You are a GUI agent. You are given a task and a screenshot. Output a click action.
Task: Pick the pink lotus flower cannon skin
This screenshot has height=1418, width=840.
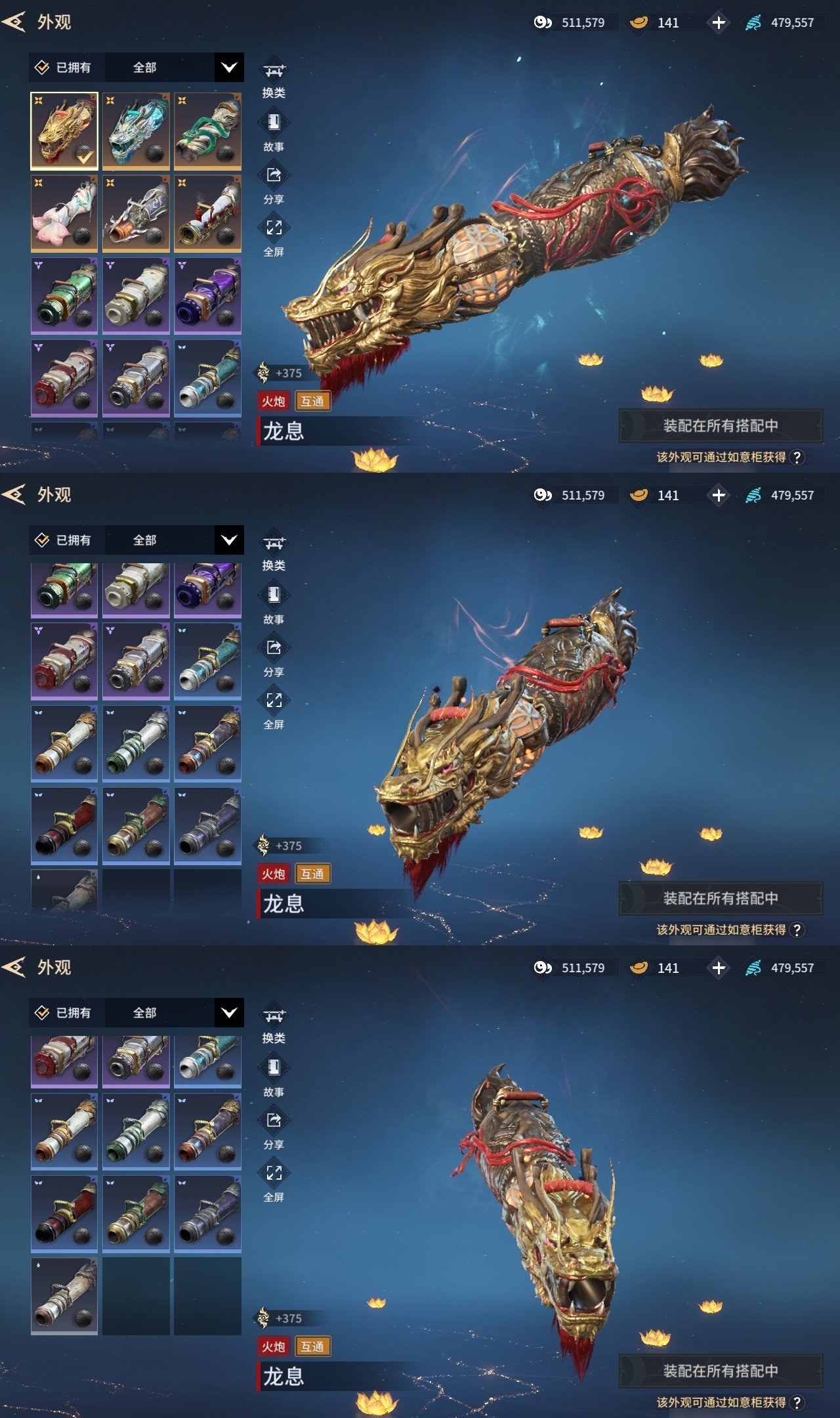click(x=64, y=213)
